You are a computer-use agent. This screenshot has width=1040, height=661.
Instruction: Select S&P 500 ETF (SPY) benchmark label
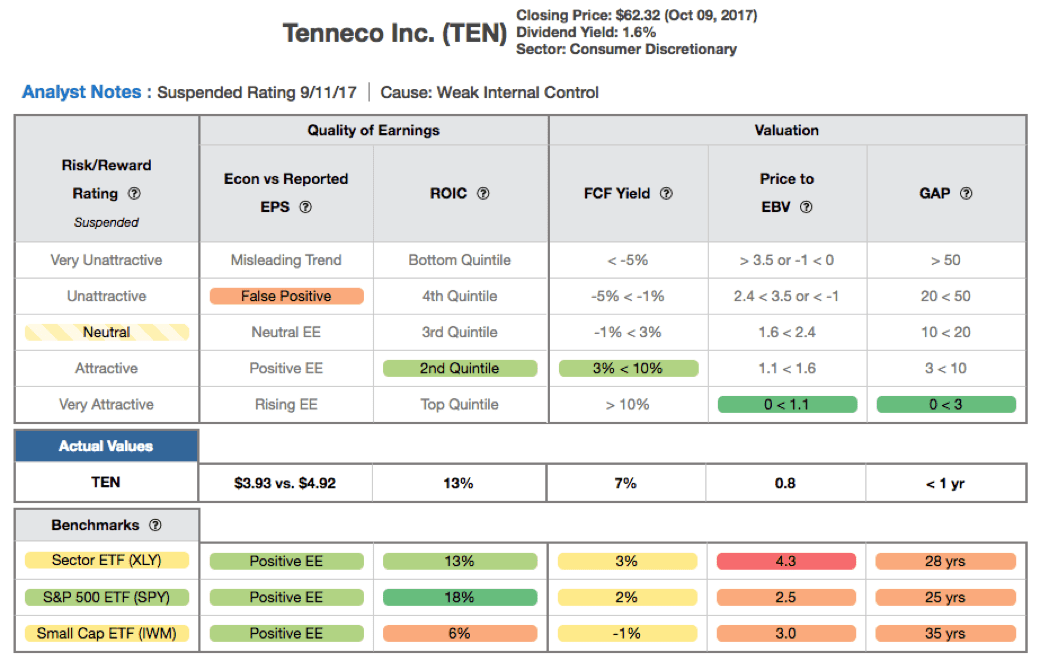tap(107, 597)
